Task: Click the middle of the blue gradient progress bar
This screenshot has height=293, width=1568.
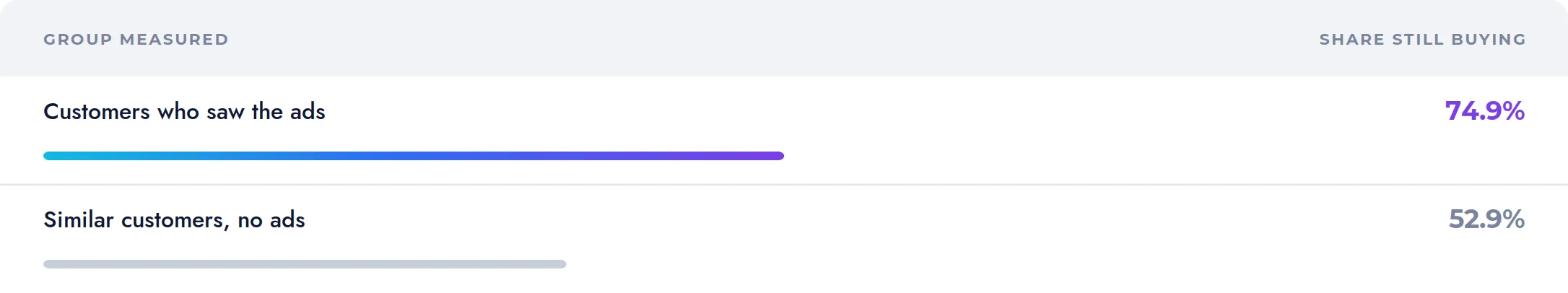Action: click(x=414, y=156)
